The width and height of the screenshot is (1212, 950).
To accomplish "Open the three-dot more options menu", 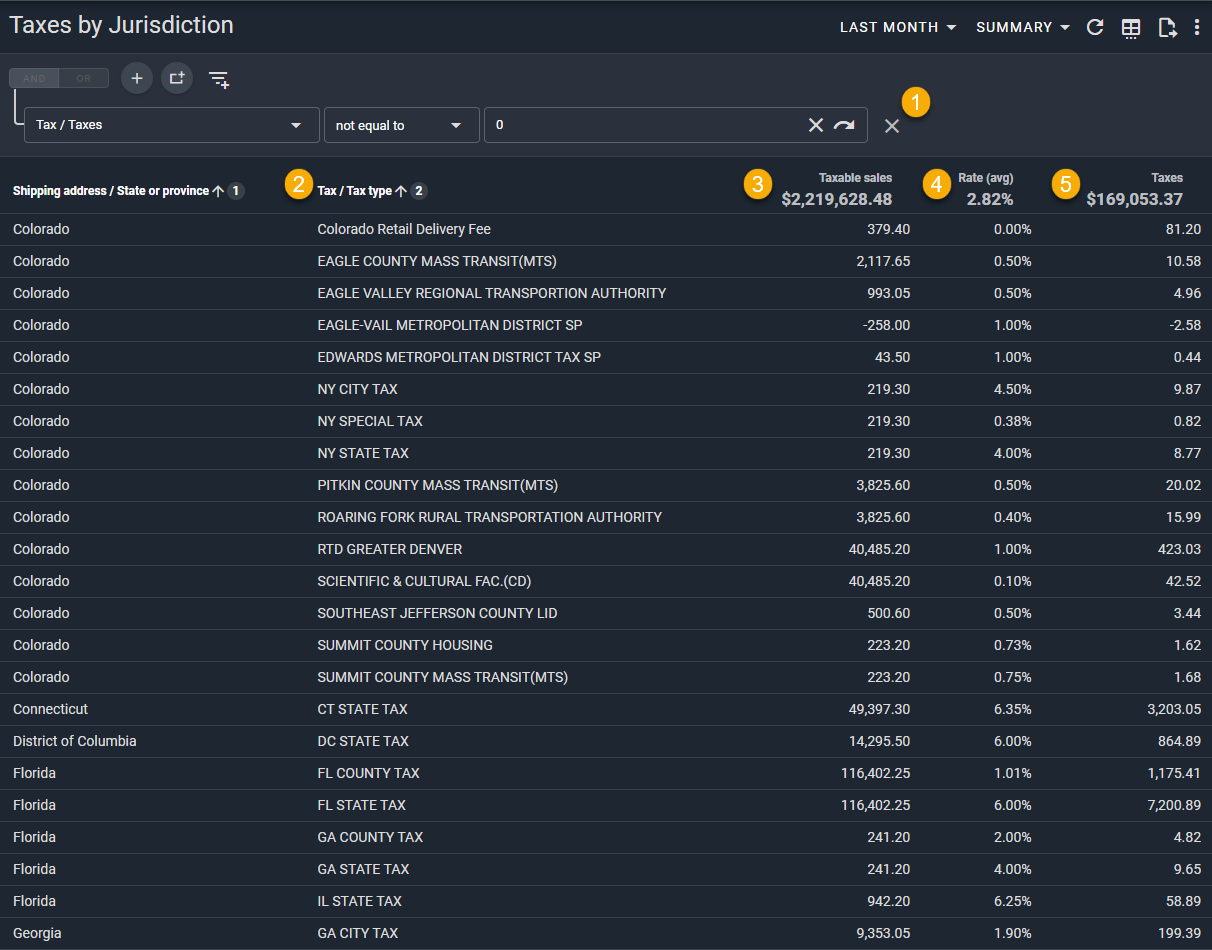I will click(x=1197, y=27).
